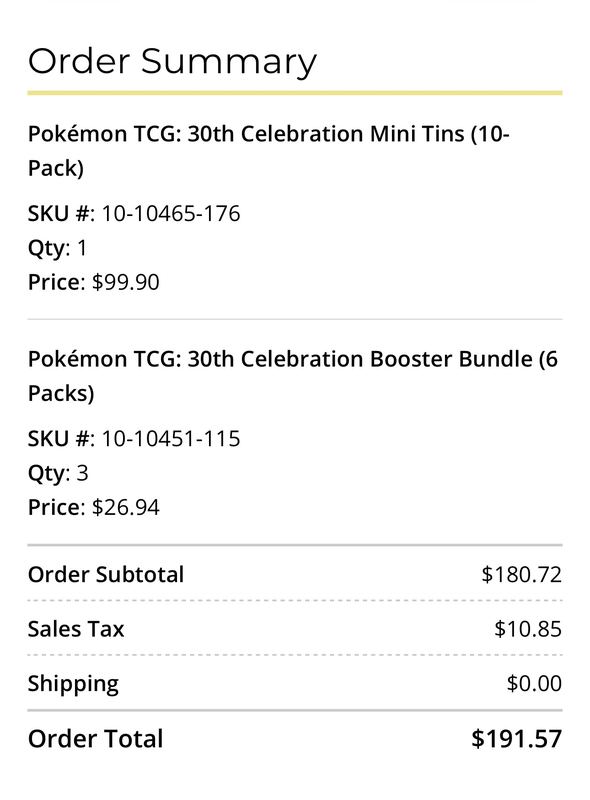Select the $180.72 subtotal amount
590x800 pixels.
point(522,574)
